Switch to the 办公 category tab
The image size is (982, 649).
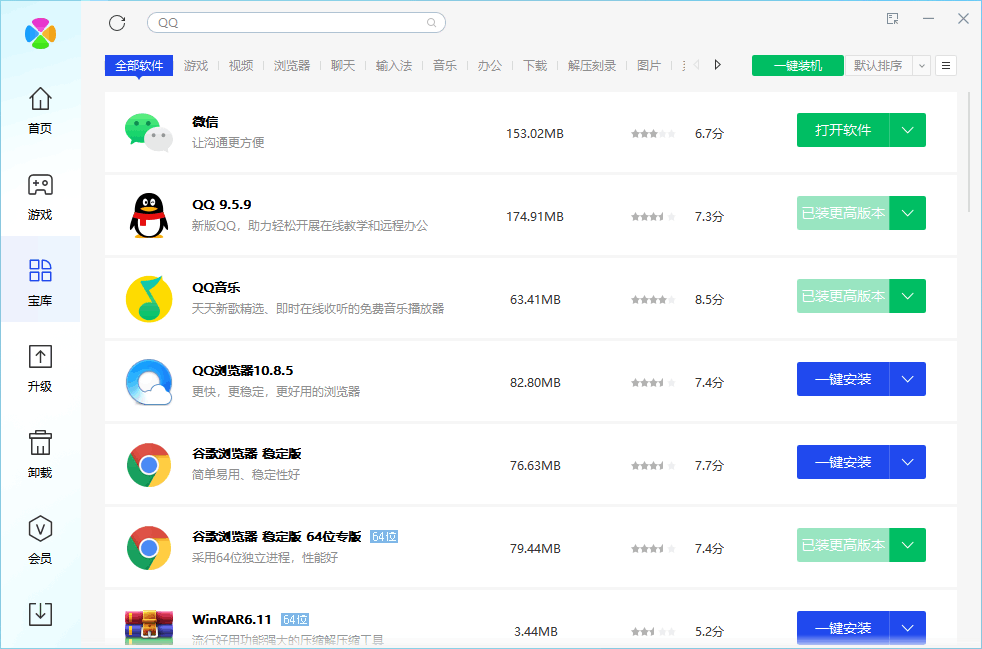click(x=490, y=65)
